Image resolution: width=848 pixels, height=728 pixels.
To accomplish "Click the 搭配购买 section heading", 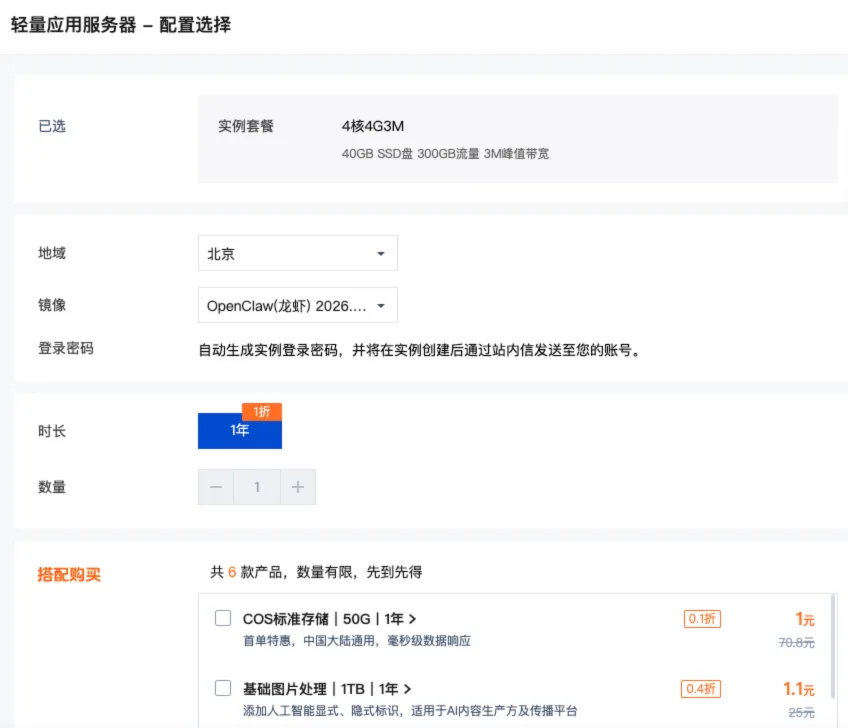I will coord(69,574).
